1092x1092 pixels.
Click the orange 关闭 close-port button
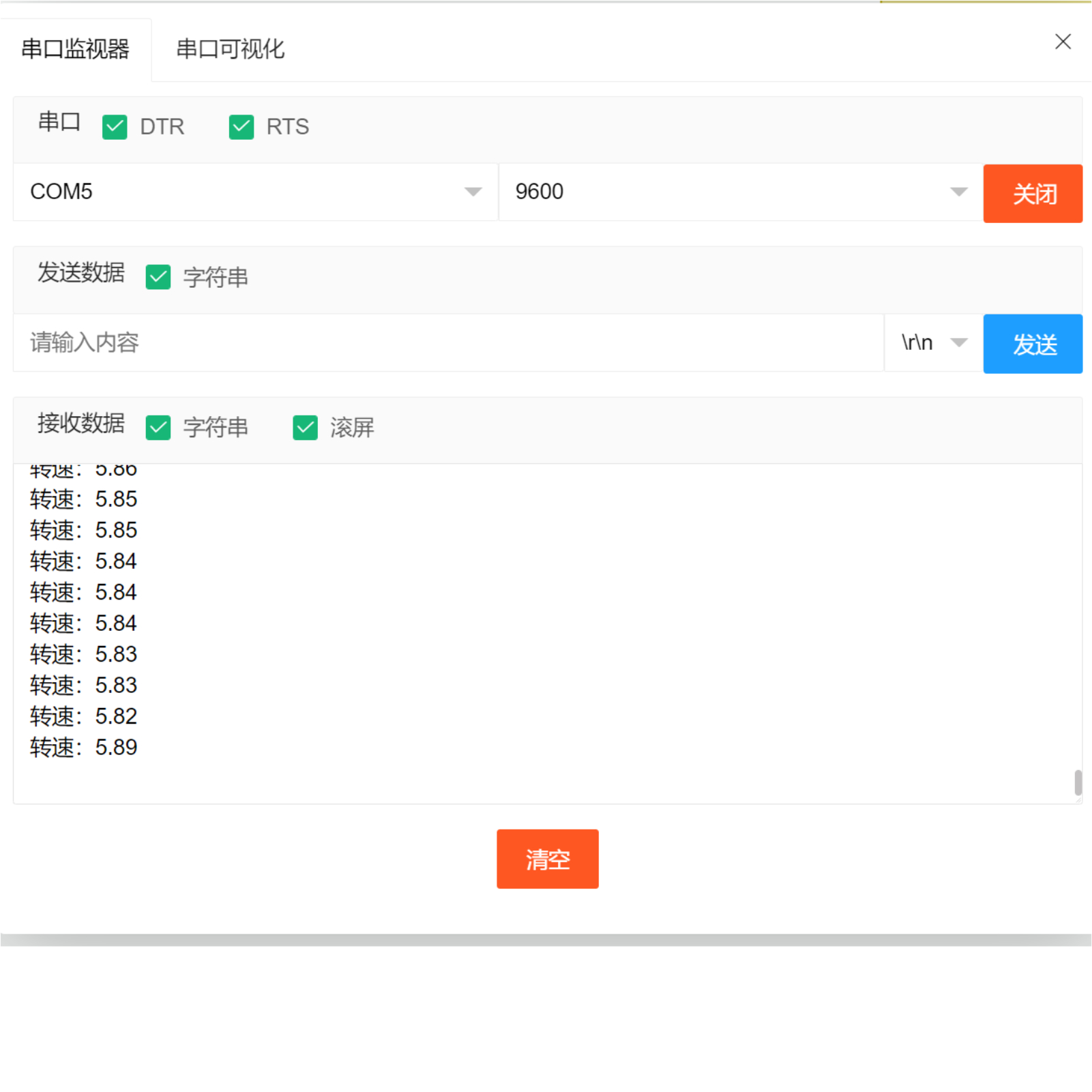point(1033,194)
